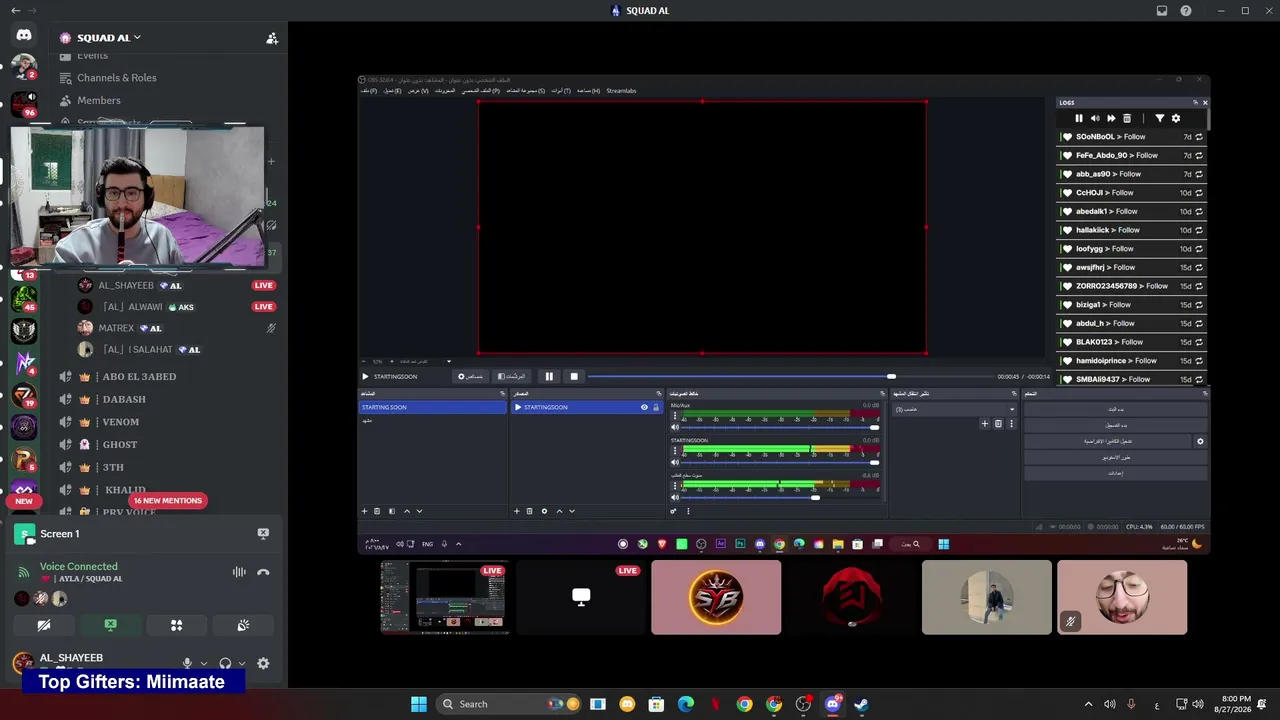Open the LOGS filter funnel
This screenshot has height=720, width=1280.
1160,118
